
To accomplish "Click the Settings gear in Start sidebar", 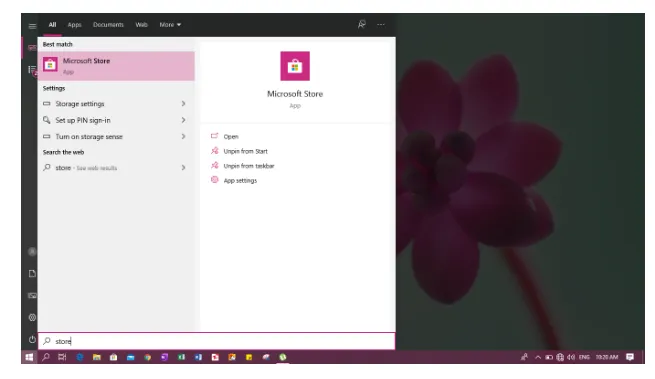I will pyautogui.click(x=32, y=318).
